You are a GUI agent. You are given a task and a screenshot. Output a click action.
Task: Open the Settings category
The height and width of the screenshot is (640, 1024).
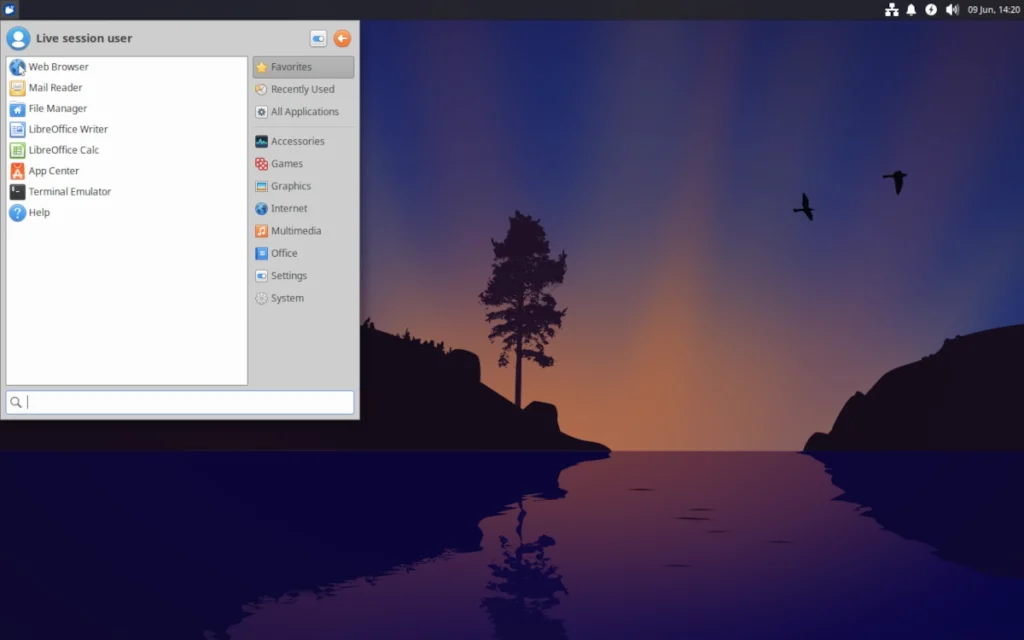click(304, 276)
